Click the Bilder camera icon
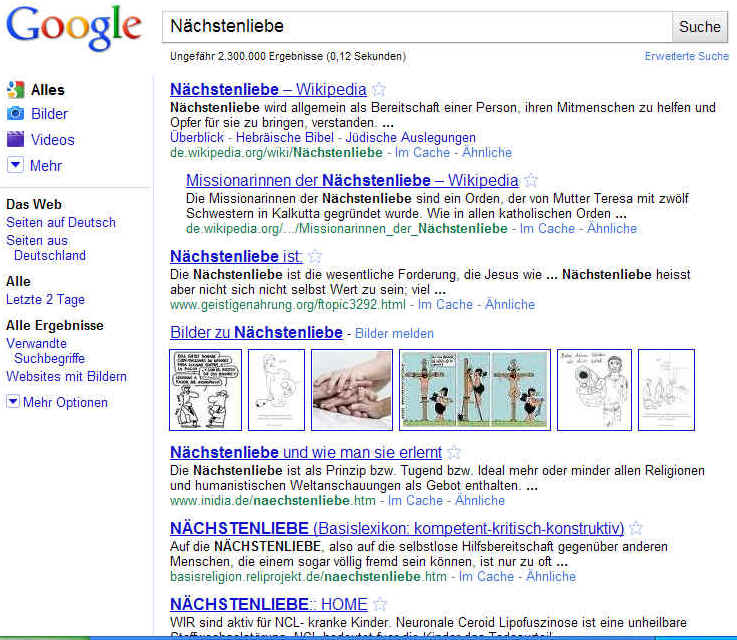 coord(16,113)
